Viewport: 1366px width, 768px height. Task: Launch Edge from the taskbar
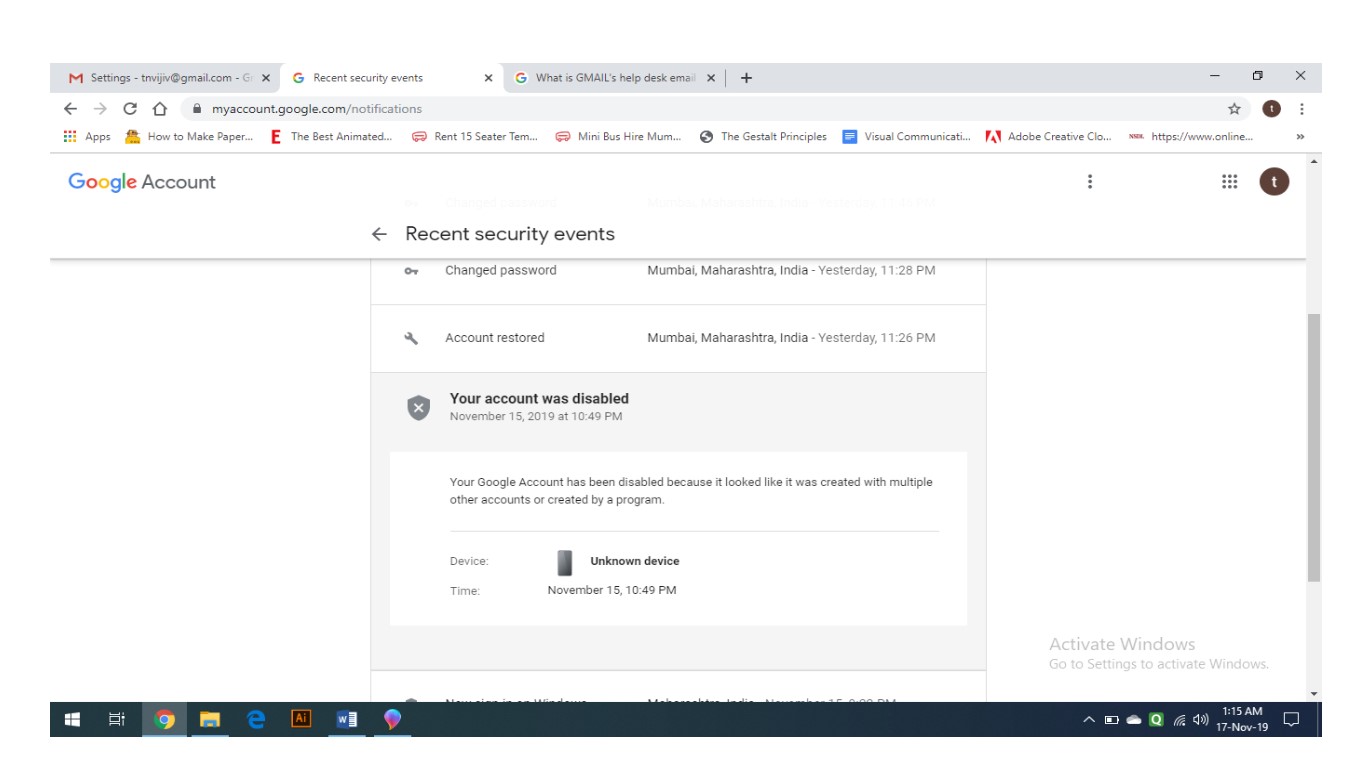(256, 719)
